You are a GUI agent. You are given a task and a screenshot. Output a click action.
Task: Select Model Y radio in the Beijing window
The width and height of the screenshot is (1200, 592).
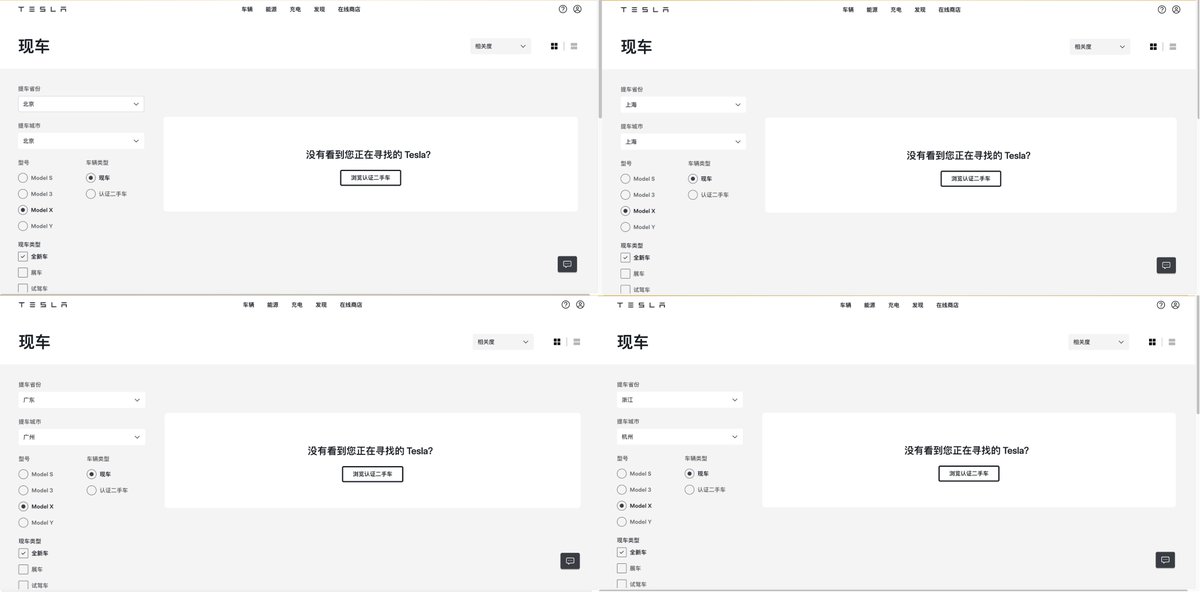coord(23,226)
